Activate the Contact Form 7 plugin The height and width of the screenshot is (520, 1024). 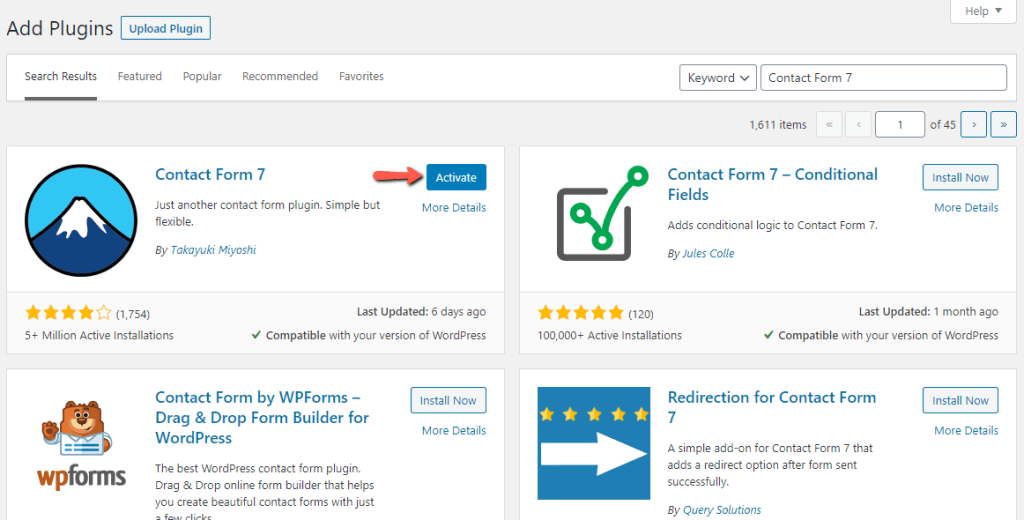coord(456,177)
